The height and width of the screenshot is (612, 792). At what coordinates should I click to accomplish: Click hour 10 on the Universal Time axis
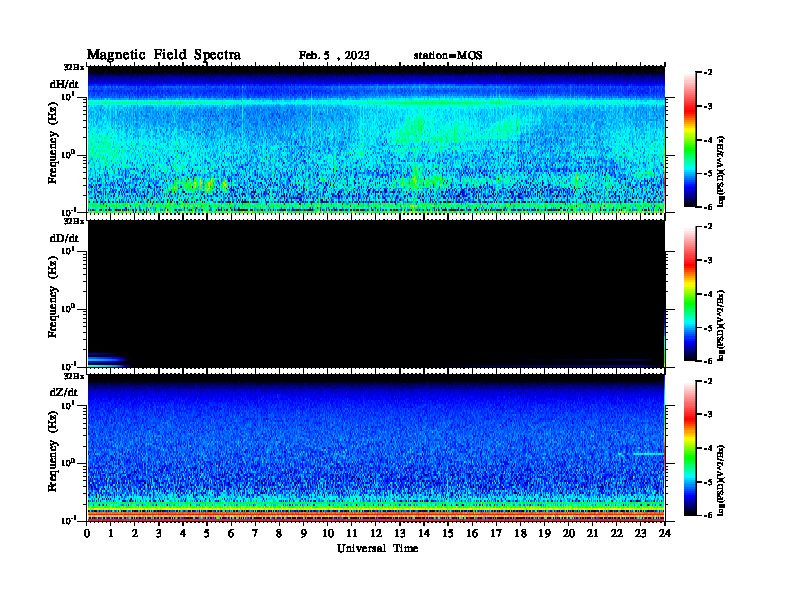(x=328, y=533)
